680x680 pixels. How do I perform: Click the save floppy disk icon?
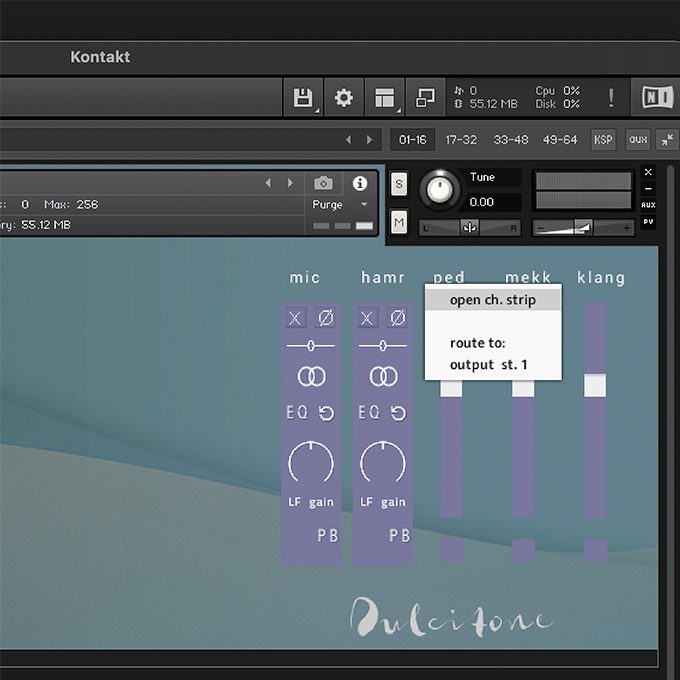tap(303, 98)
